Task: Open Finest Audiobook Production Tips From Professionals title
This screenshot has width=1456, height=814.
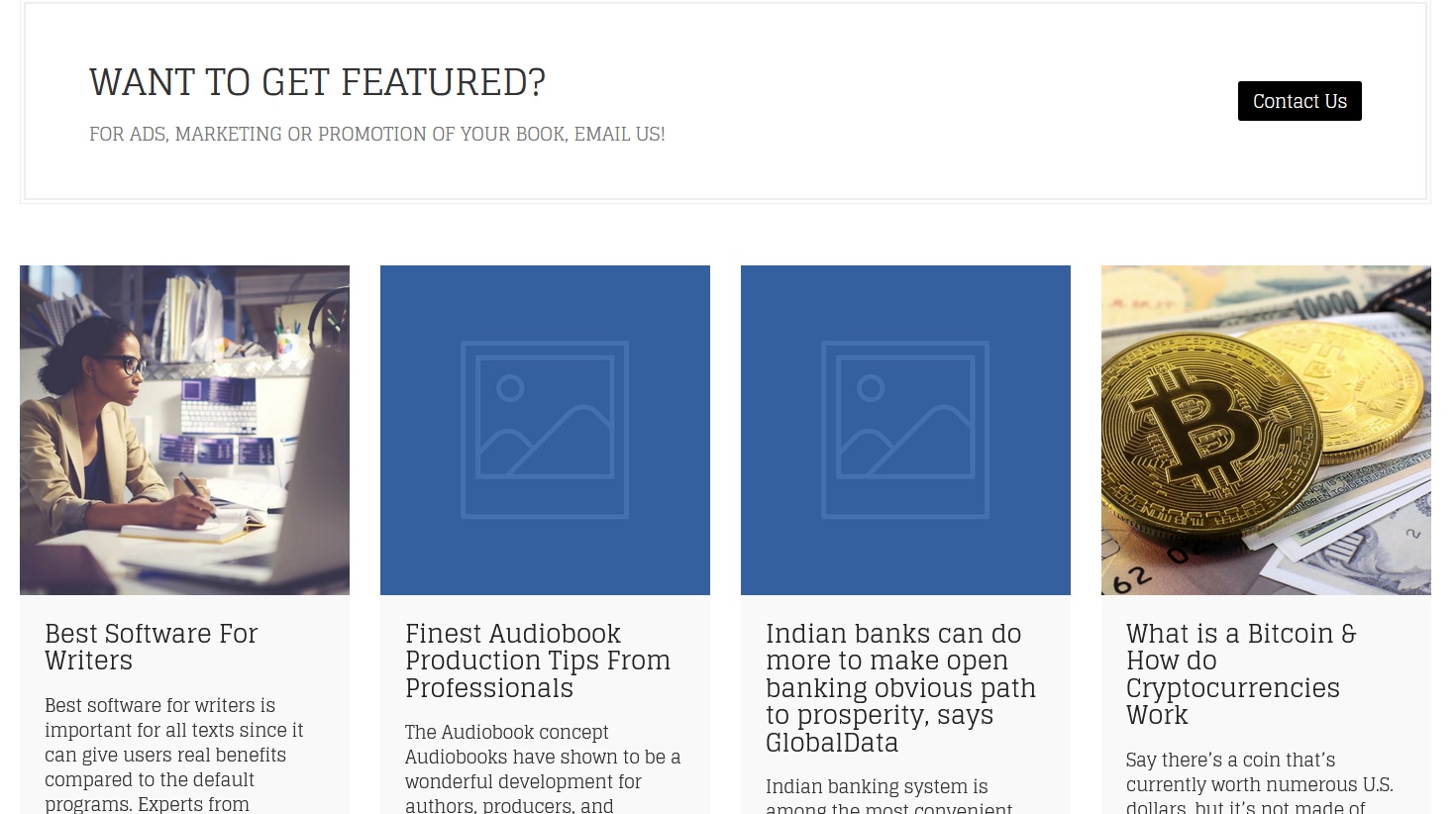Action: click(x=538, y=661)
